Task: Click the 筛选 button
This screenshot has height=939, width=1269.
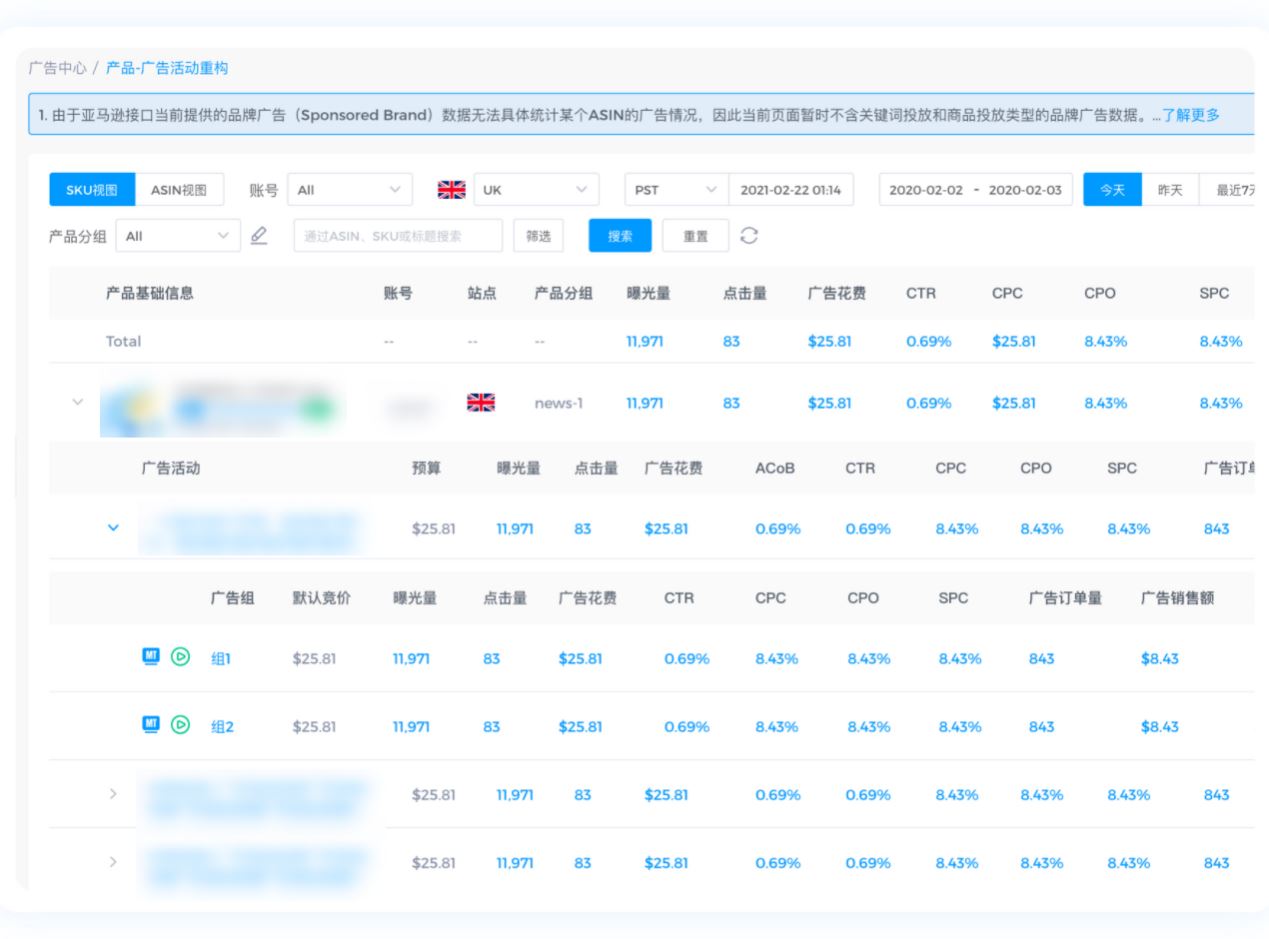Action: [538, 236]
